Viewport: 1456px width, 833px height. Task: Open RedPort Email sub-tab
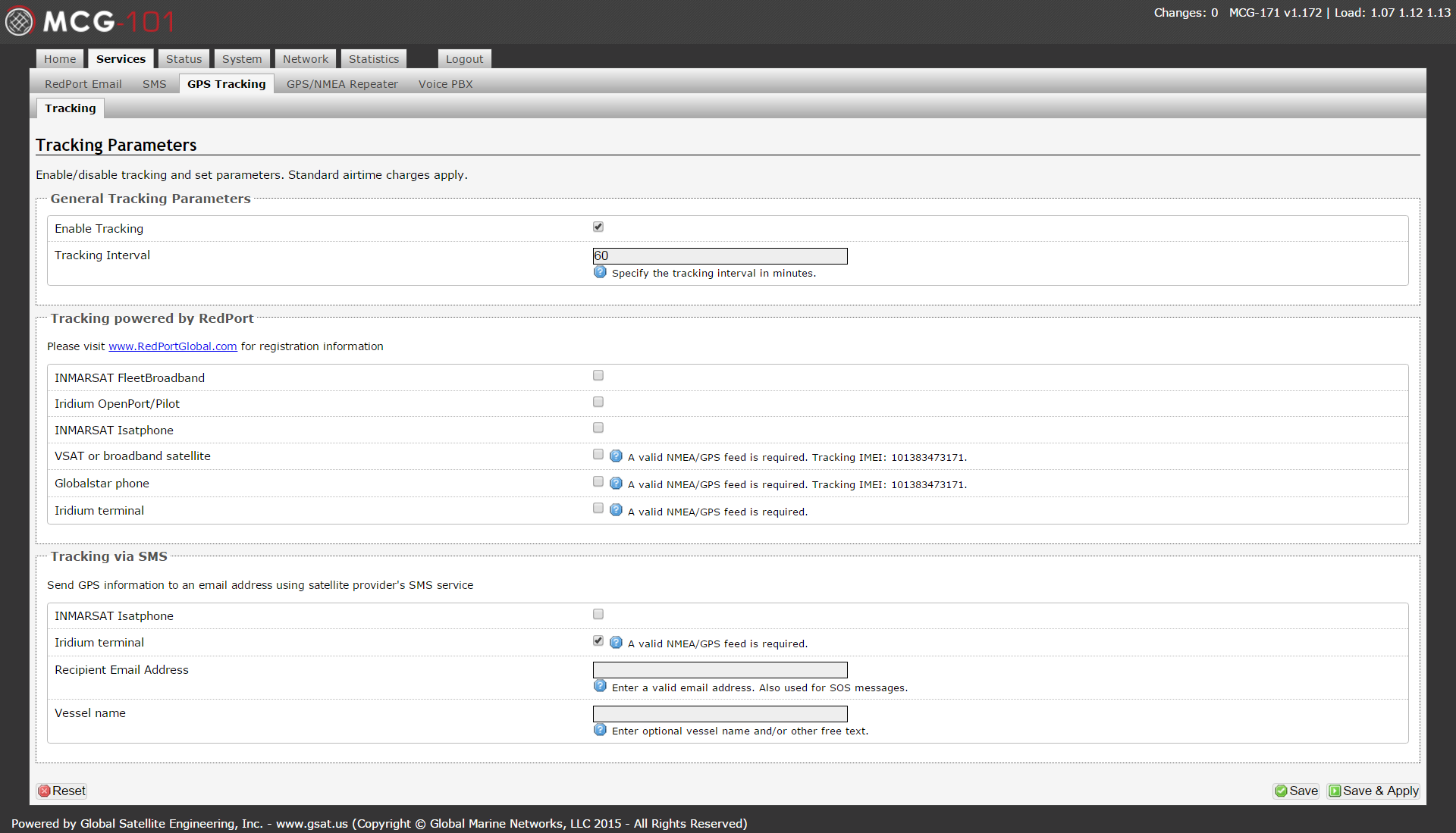coord(83,84)
